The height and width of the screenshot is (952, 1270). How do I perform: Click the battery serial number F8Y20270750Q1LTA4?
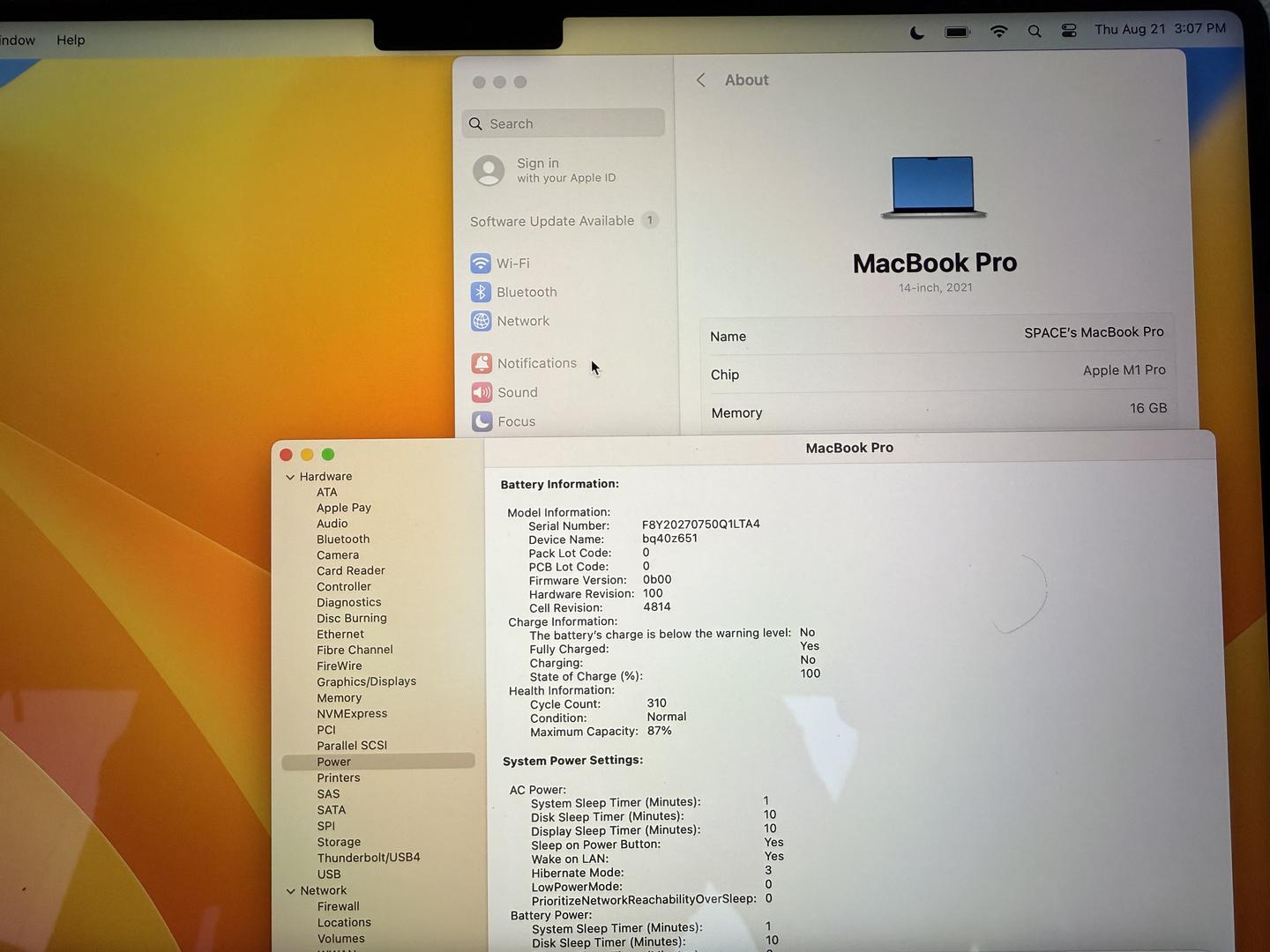(701, 524)
